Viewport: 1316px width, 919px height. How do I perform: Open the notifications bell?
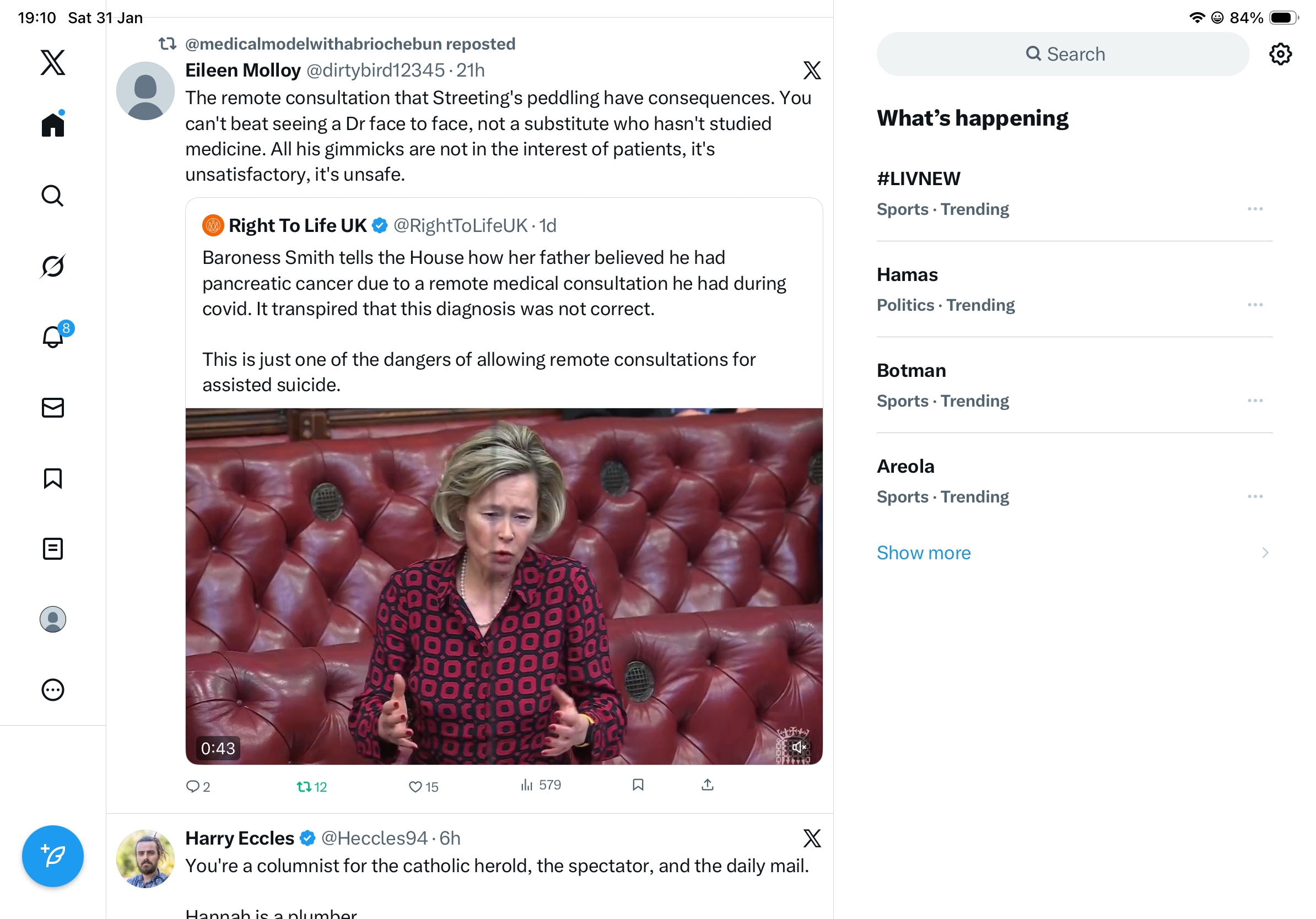click(53, 337)
